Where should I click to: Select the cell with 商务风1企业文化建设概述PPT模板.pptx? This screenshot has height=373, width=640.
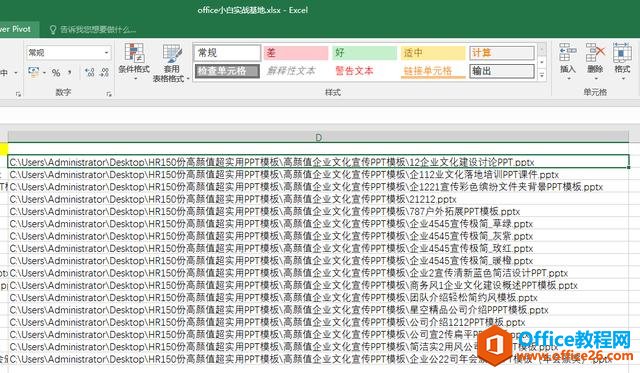[x=318, y=285]
